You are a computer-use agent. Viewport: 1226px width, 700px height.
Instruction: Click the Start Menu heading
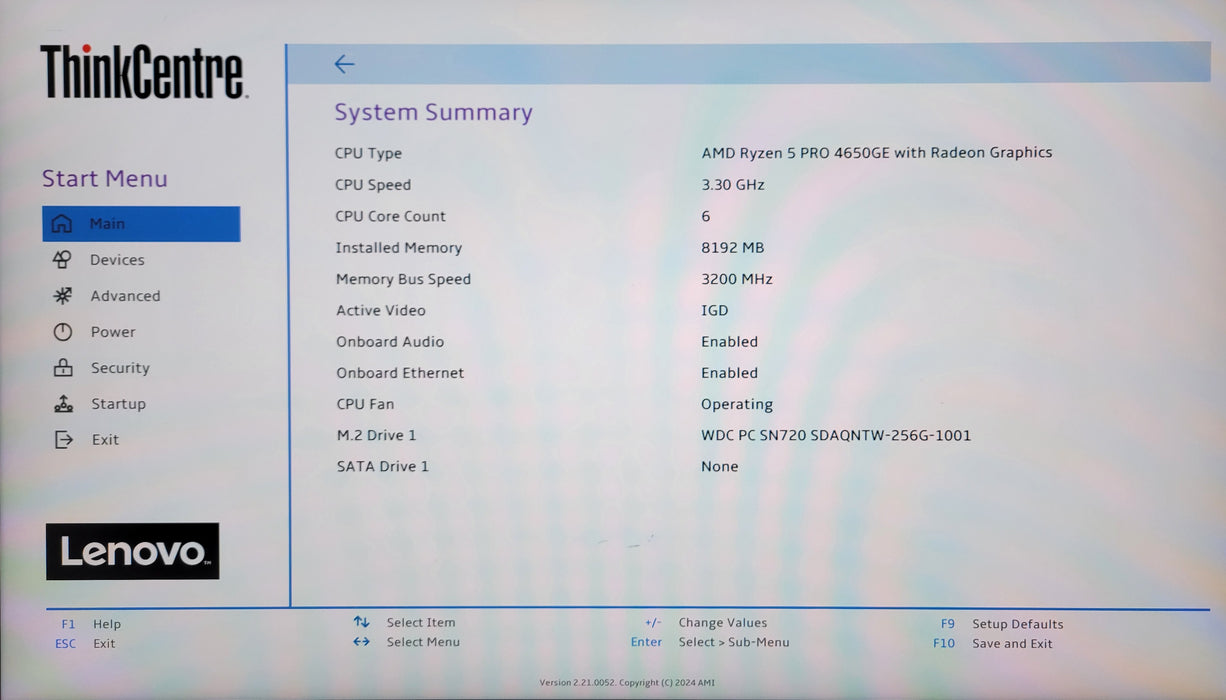point(105,179)
